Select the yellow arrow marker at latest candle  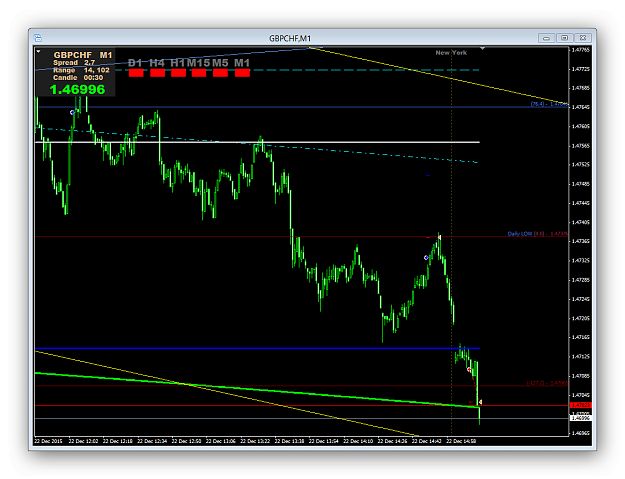(x=480, y=402)
